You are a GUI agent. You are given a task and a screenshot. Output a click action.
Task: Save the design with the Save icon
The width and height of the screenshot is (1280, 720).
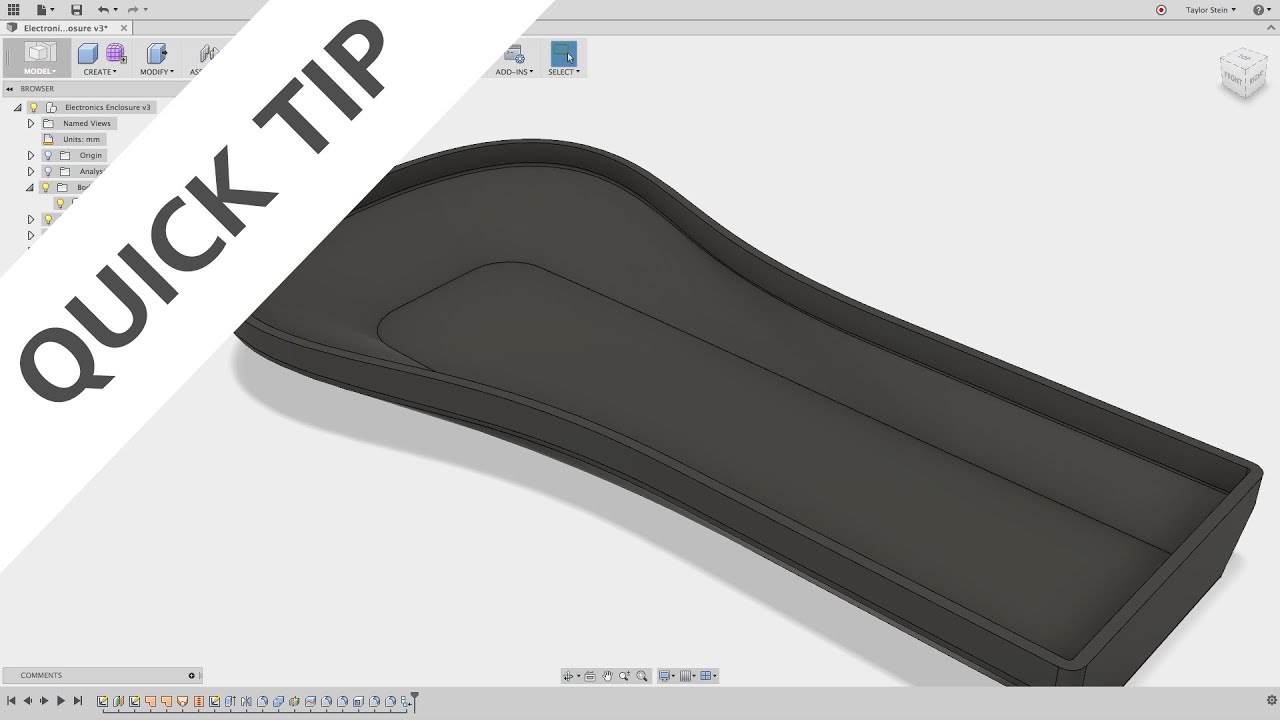click(x=76, y=10)
